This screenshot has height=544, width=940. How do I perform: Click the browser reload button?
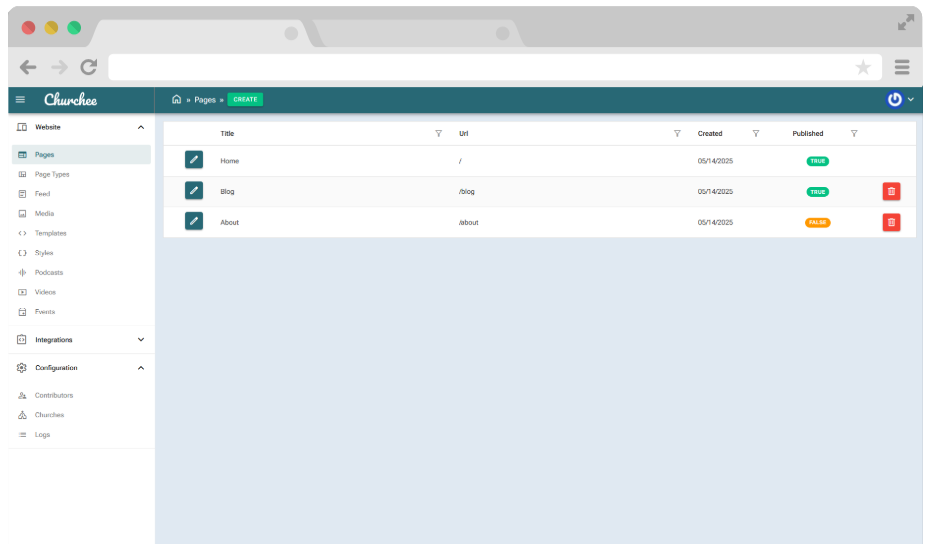click(89, 67)
